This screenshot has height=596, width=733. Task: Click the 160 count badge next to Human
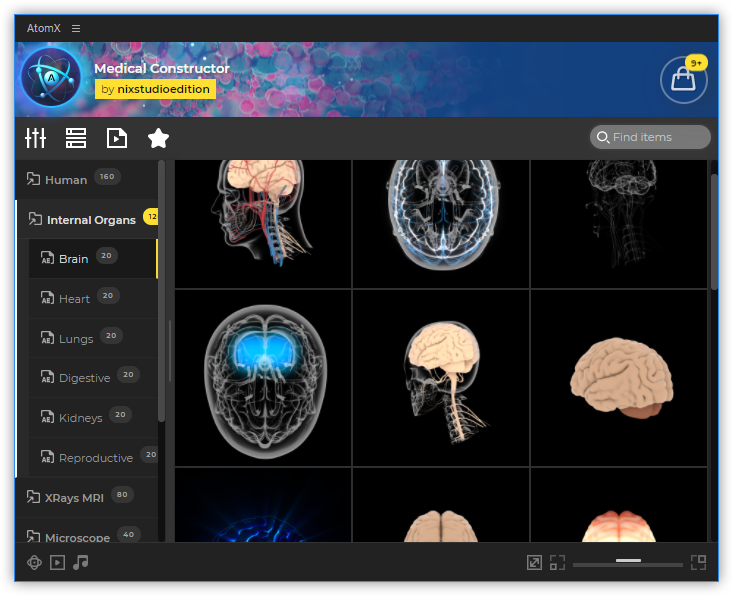point(107,176)
